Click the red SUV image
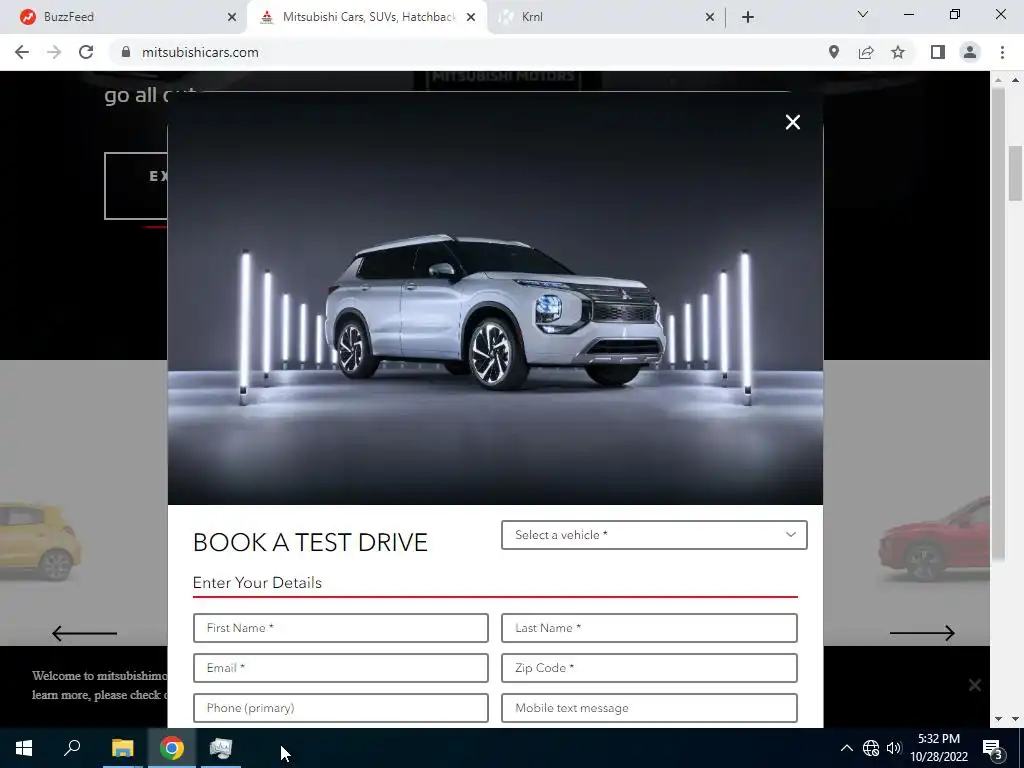1024x768 pixels. pos(934,539)
